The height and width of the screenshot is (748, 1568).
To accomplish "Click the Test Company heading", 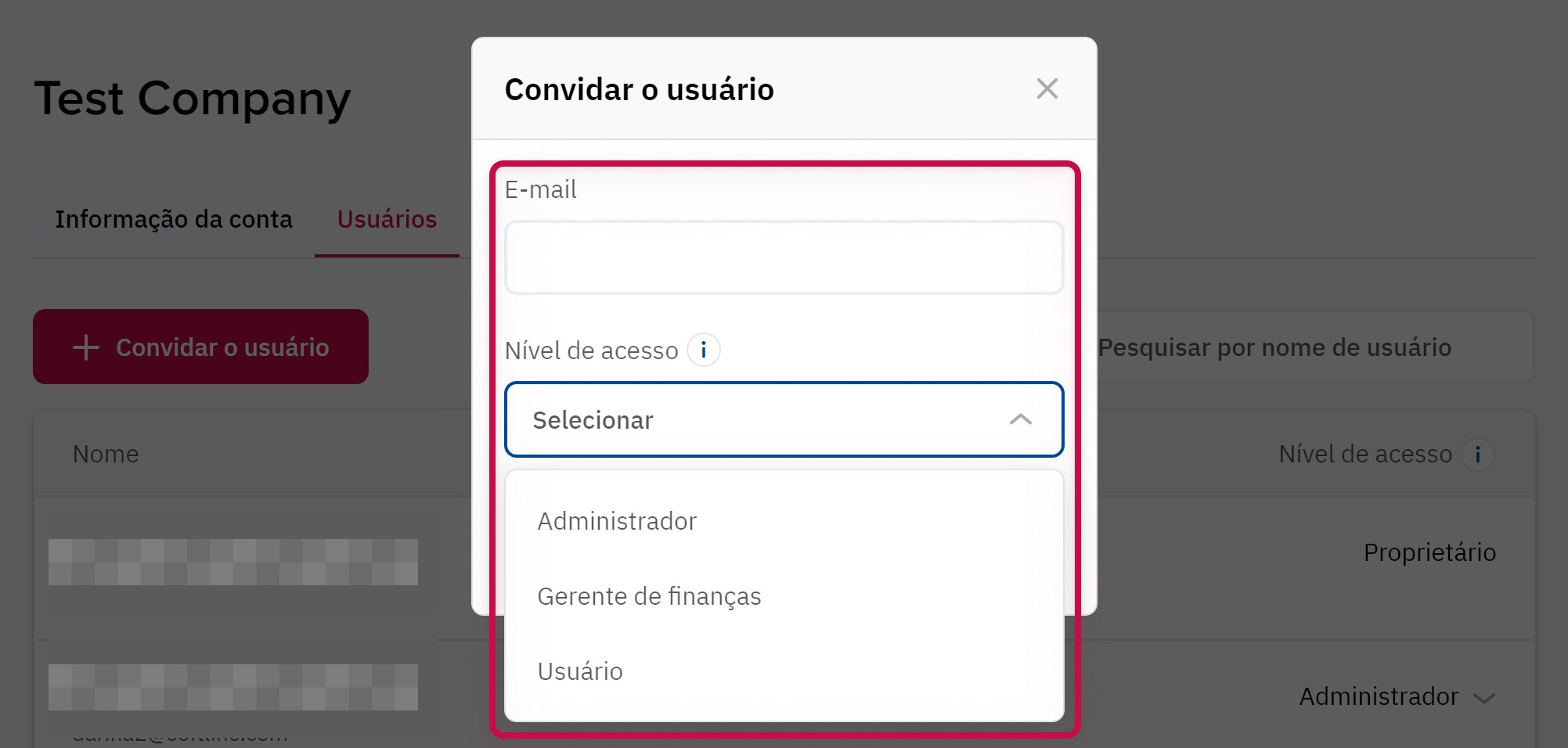I will (193, 99).
